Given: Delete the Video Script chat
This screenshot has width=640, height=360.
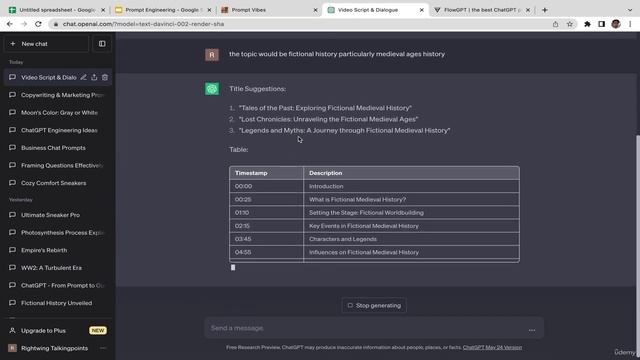Looking at the screenshot, I should tap(105, 77).
